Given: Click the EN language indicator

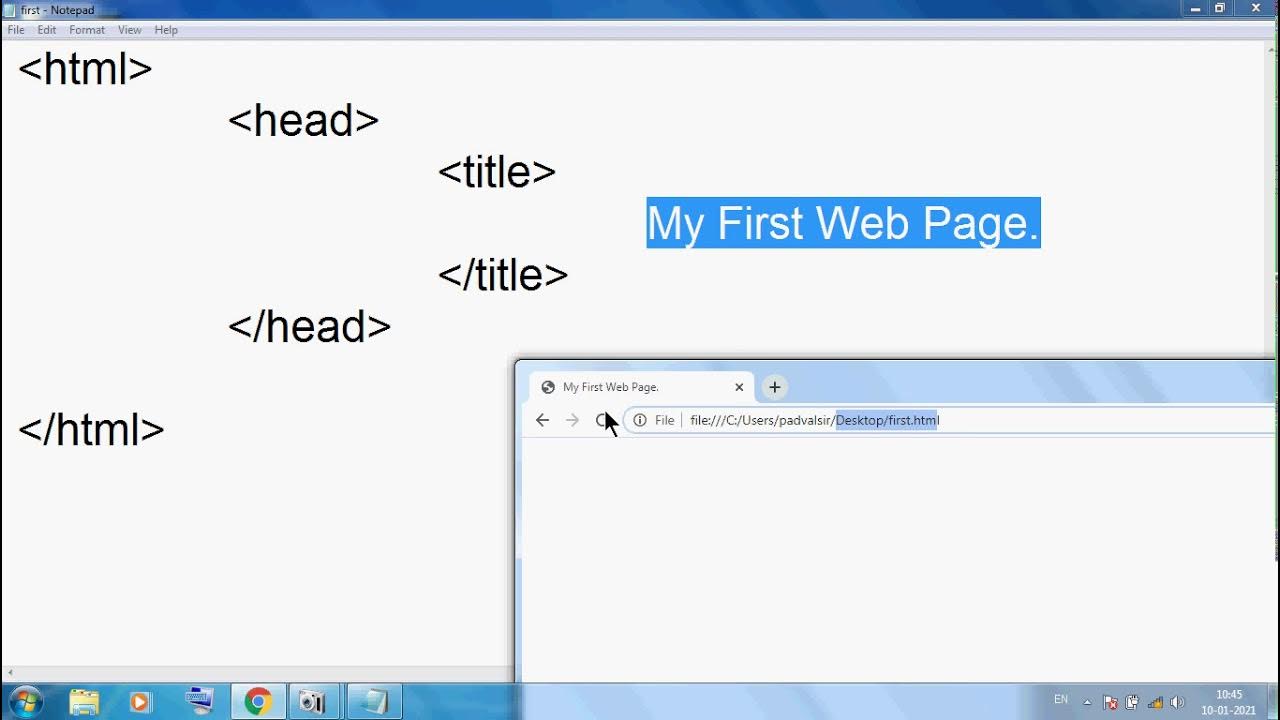Looking at the screenshot, I should pos(1061,699).
